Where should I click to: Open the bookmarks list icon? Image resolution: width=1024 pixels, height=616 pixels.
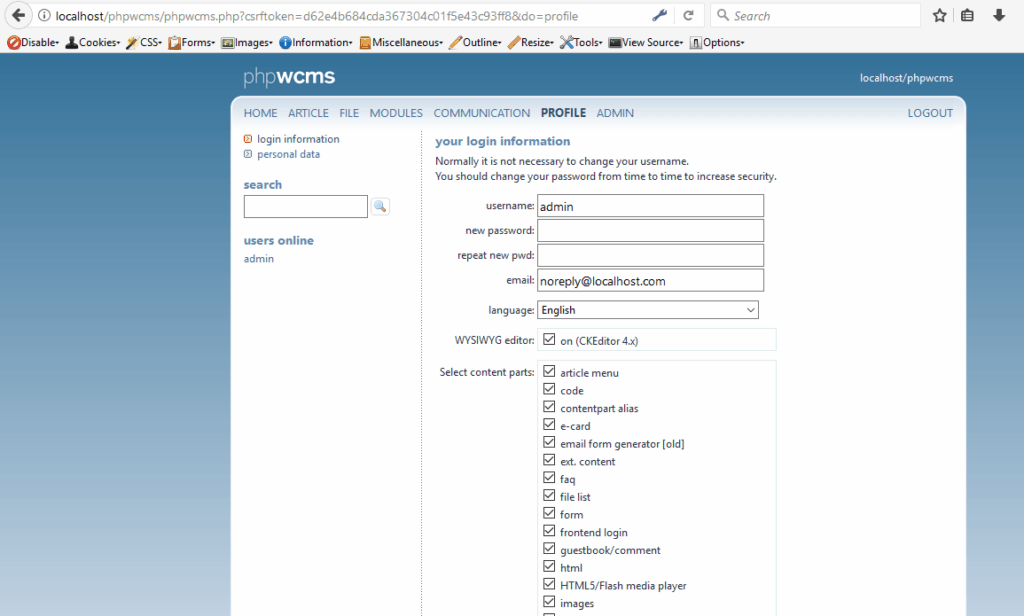967,16
